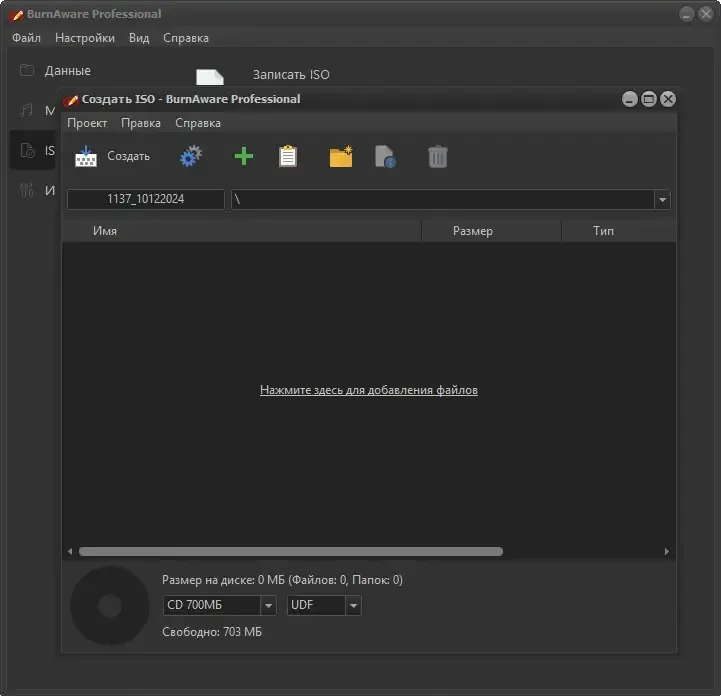
Task: Add files with the green plus icon
Action: click(x=244, y=156)
